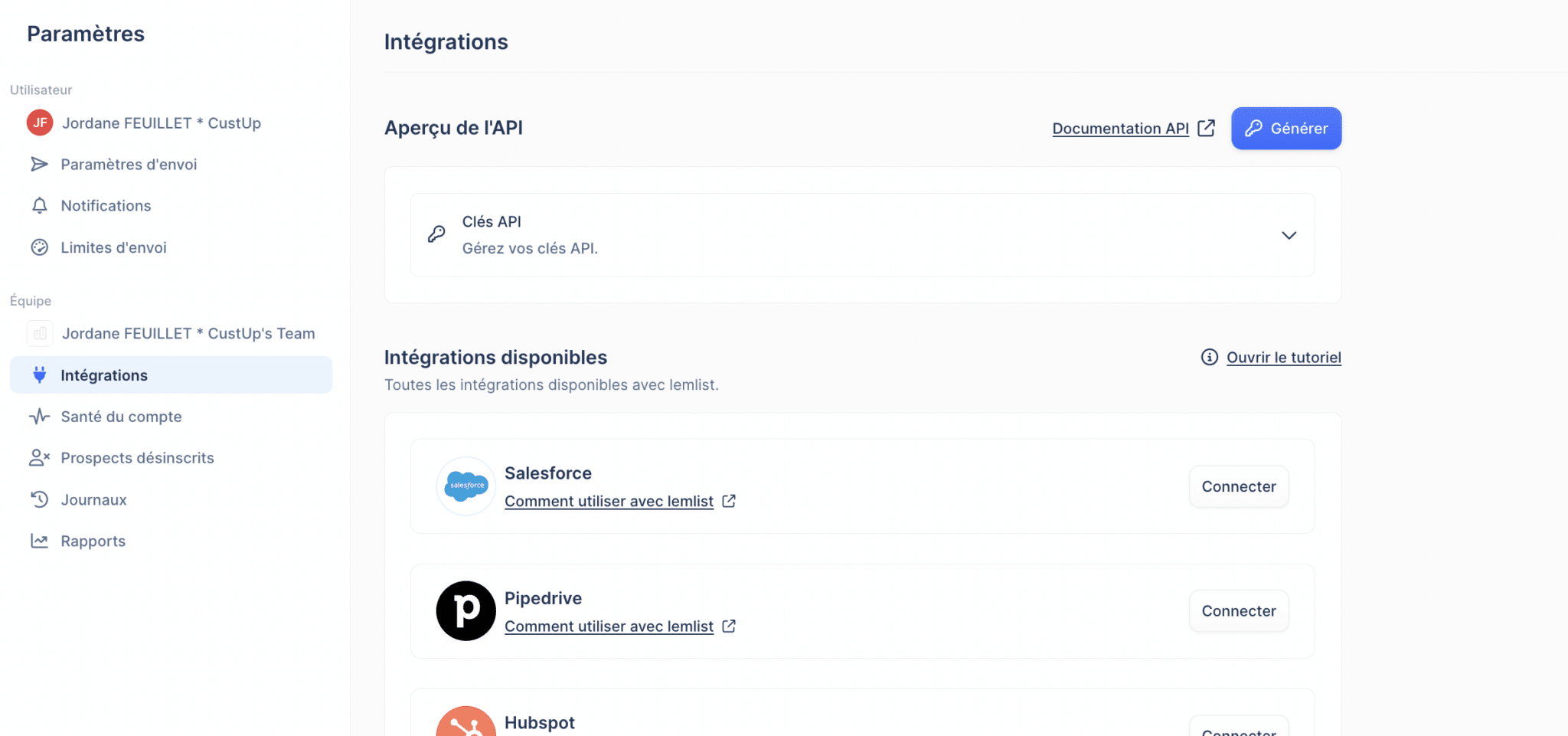
Task: Click the Salesforce cloud logo
Action: (466, 486)
